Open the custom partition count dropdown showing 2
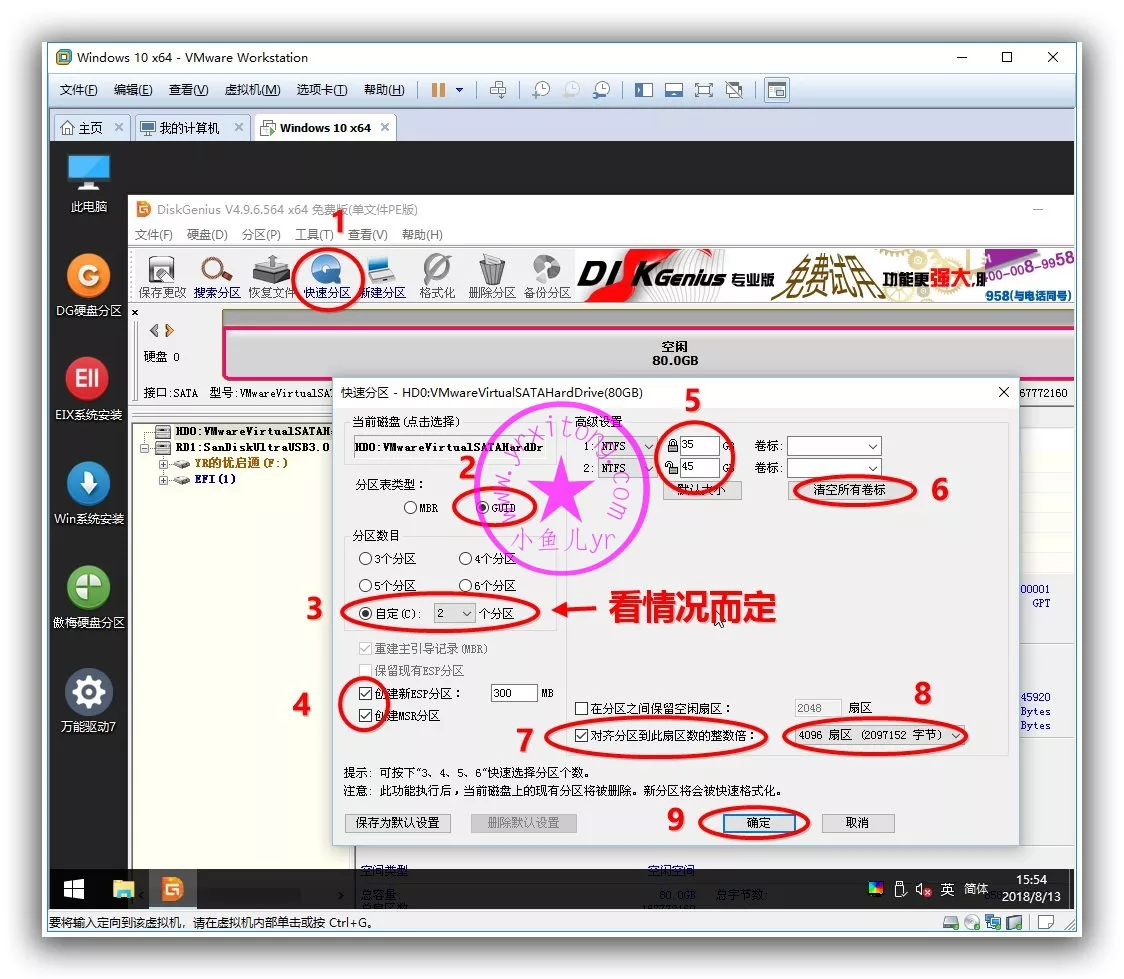The width and height of the screenshot is (1124, 979). click(x=454, y=613)
